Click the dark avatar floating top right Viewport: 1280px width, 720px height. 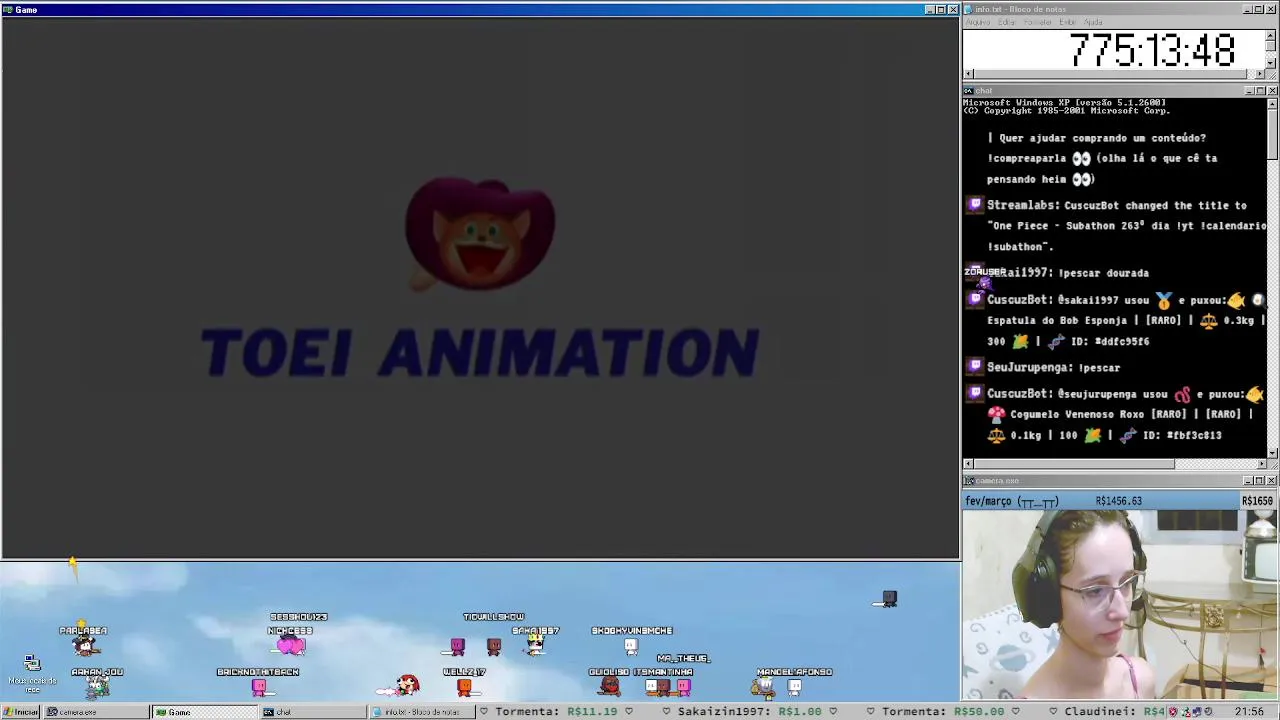(888, 599)
